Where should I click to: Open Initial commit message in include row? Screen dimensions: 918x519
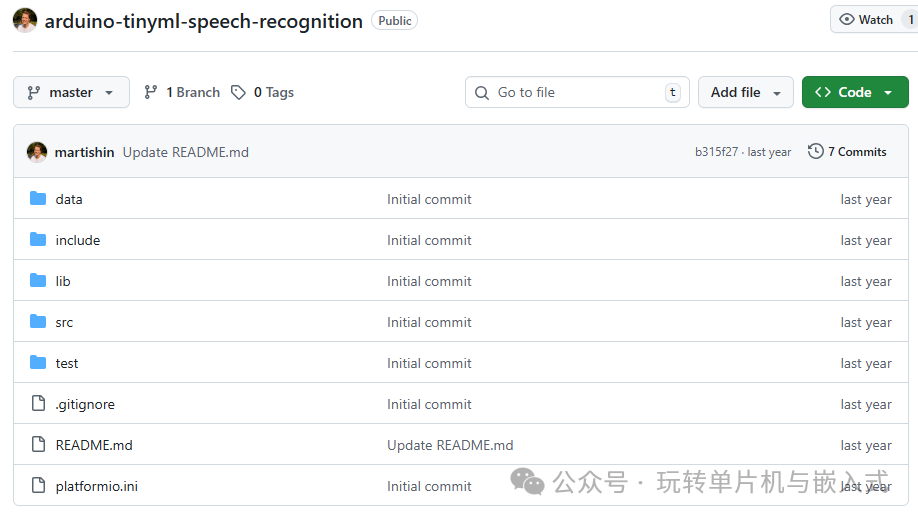coord(429,240)
